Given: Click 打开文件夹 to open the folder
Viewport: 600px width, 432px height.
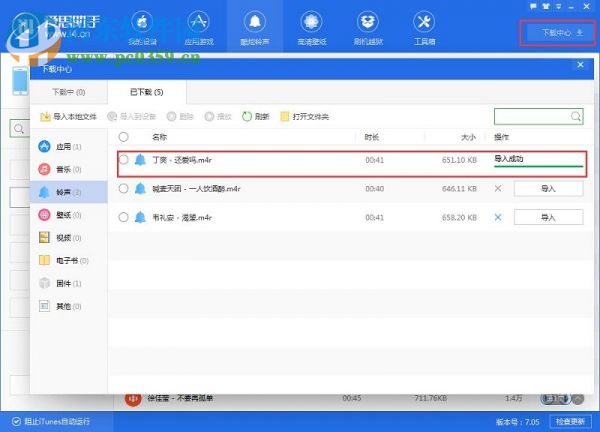Looking at the screenshot, I should point(305,117).
